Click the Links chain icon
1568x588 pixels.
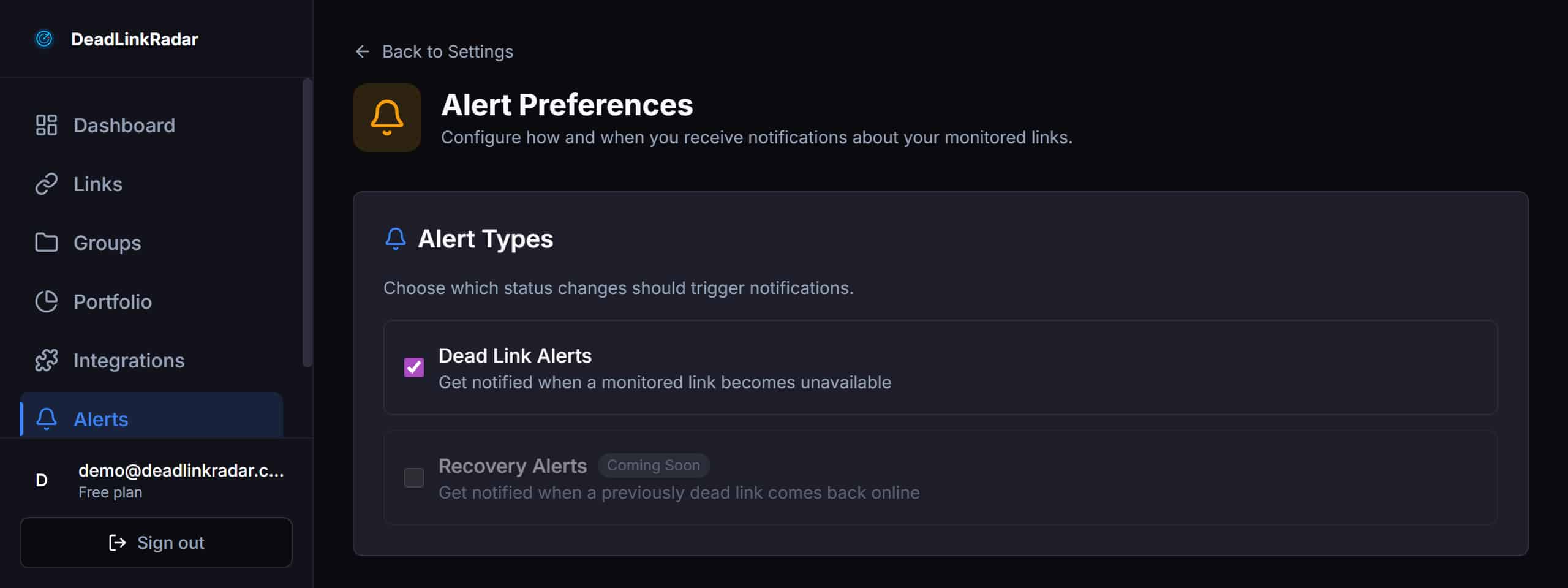(47, 184)
